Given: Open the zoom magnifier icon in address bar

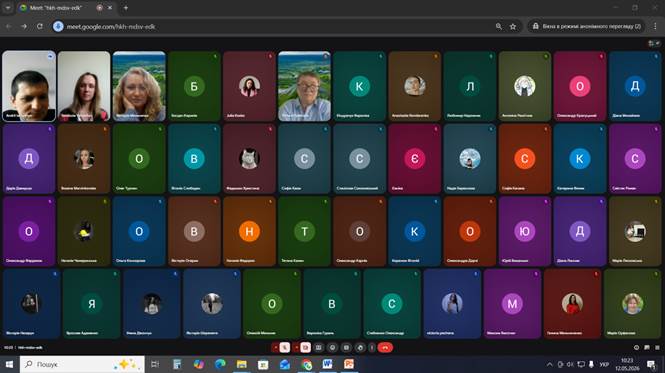Looking at the screenshot, I should click(499, 26).
